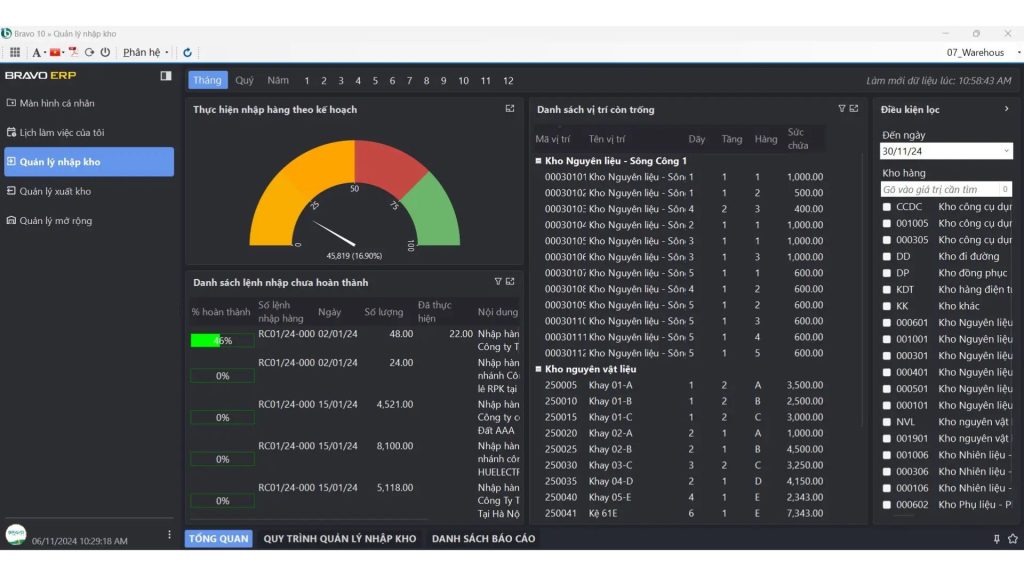Click the Quản lý mở rộng icon

[11, 220]
